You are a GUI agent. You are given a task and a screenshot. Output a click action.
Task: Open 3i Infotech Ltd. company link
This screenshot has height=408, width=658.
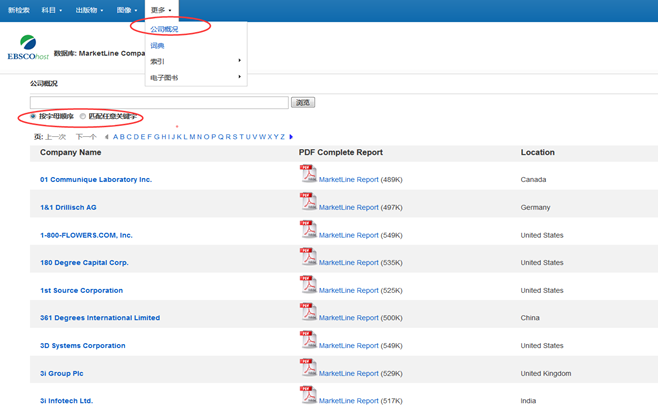click(66, 401)
